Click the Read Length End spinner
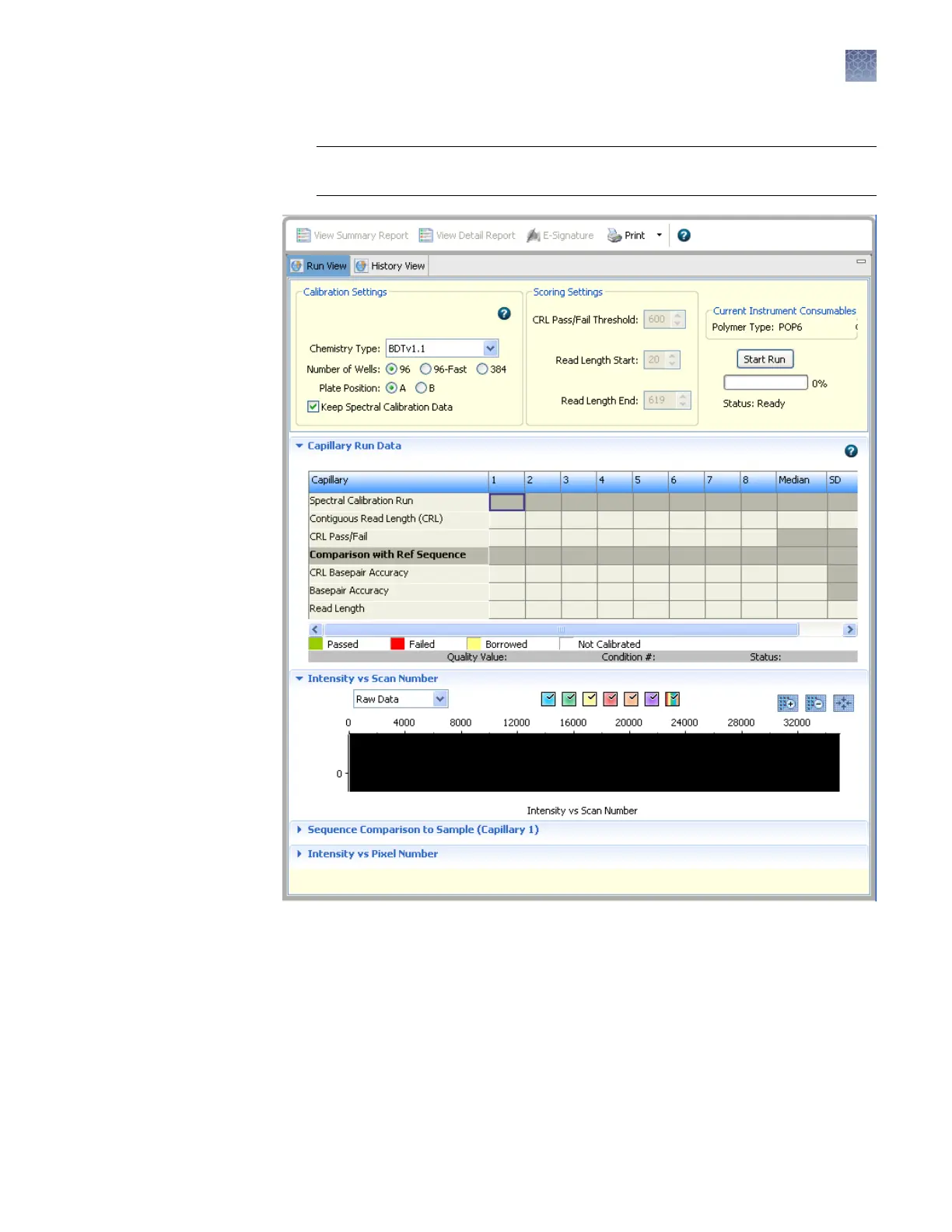The image size is (952, 1232). coord(667,401)
